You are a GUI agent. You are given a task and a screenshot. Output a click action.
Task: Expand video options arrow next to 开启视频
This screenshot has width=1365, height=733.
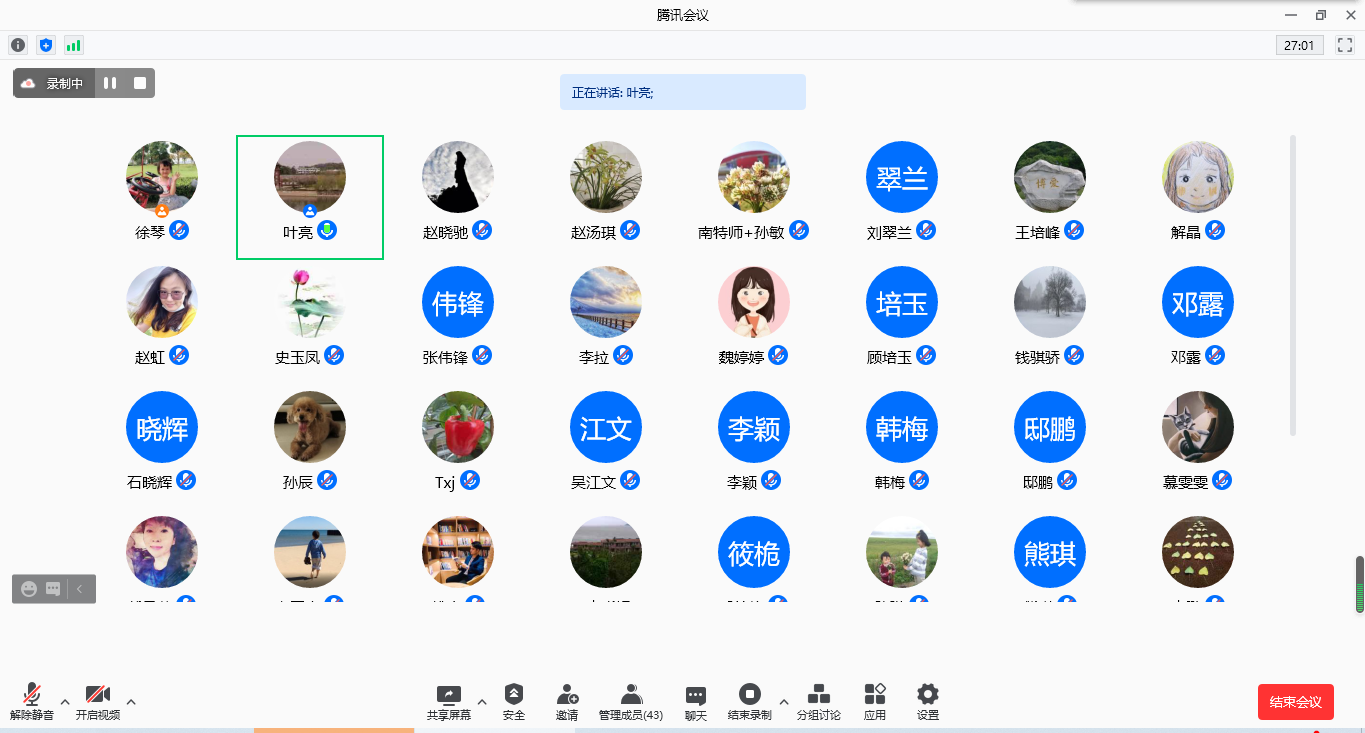pyautogui.click(x=131, y=702)
